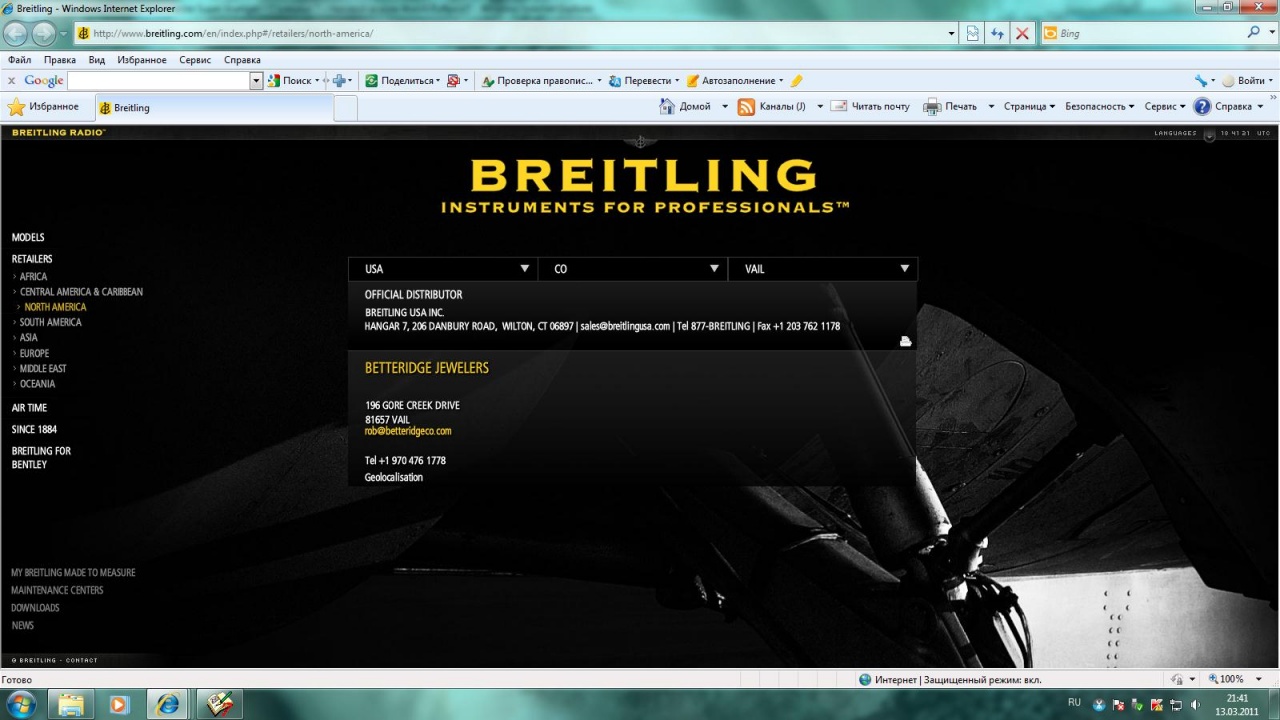1280x720 pixels.
Task: Open the Файл menu
Action: pyautogui.click(x=19, y=60)
